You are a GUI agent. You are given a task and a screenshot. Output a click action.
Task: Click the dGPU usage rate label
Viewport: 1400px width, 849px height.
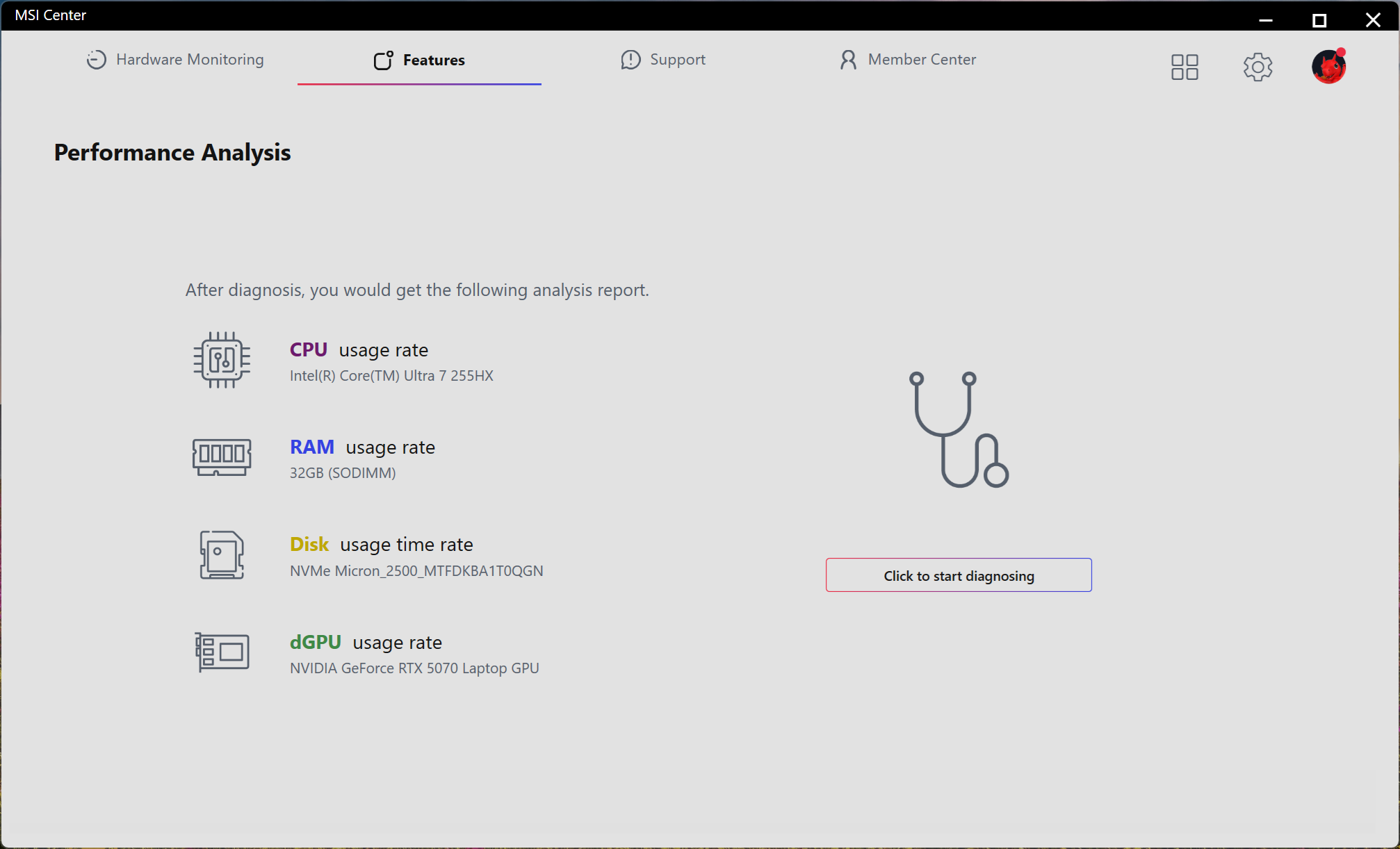[x=366, y=643]
